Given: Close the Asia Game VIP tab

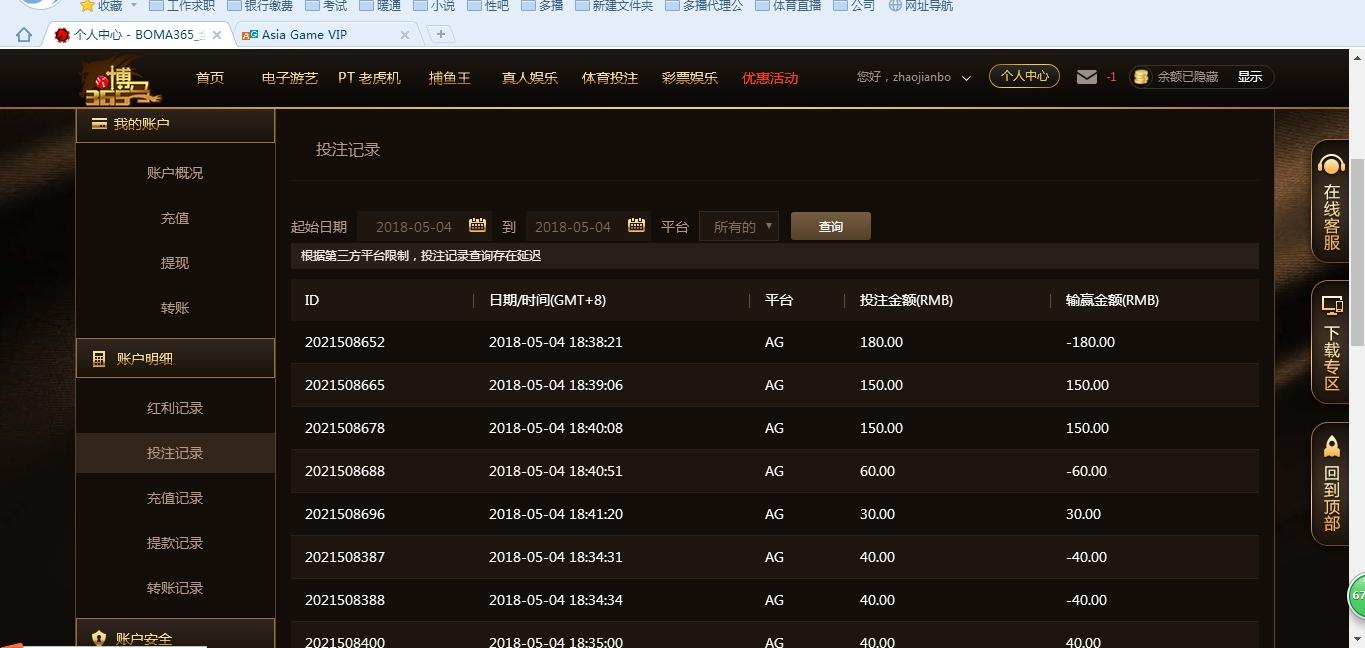Looking at the screenshot, I should [404, 34].
